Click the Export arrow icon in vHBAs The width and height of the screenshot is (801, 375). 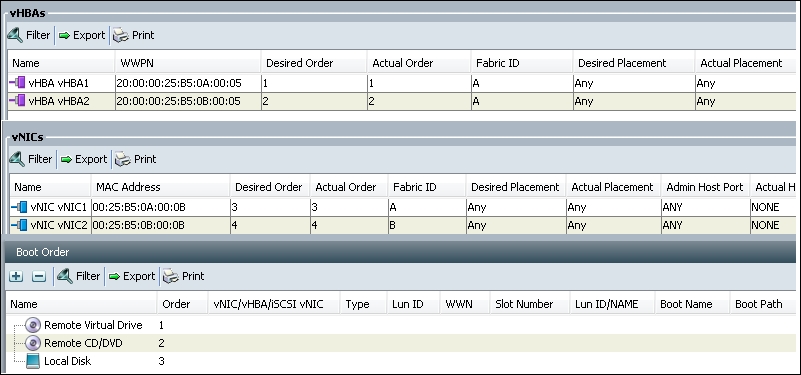point(64,36)
